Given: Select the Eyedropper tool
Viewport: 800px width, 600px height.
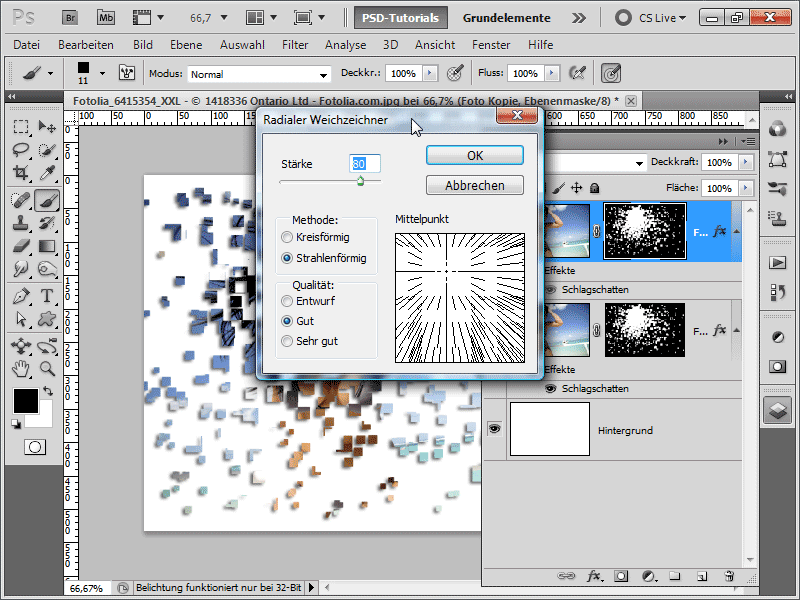Looking at the screenshot, I should 47,173.
